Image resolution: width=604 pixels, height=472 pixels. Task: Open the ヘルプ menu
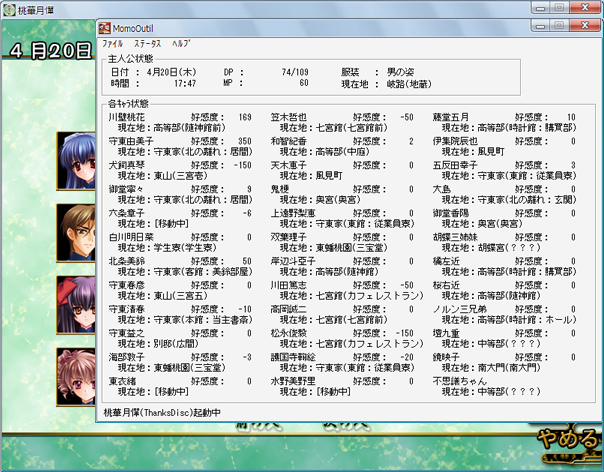tap(180, 46)
